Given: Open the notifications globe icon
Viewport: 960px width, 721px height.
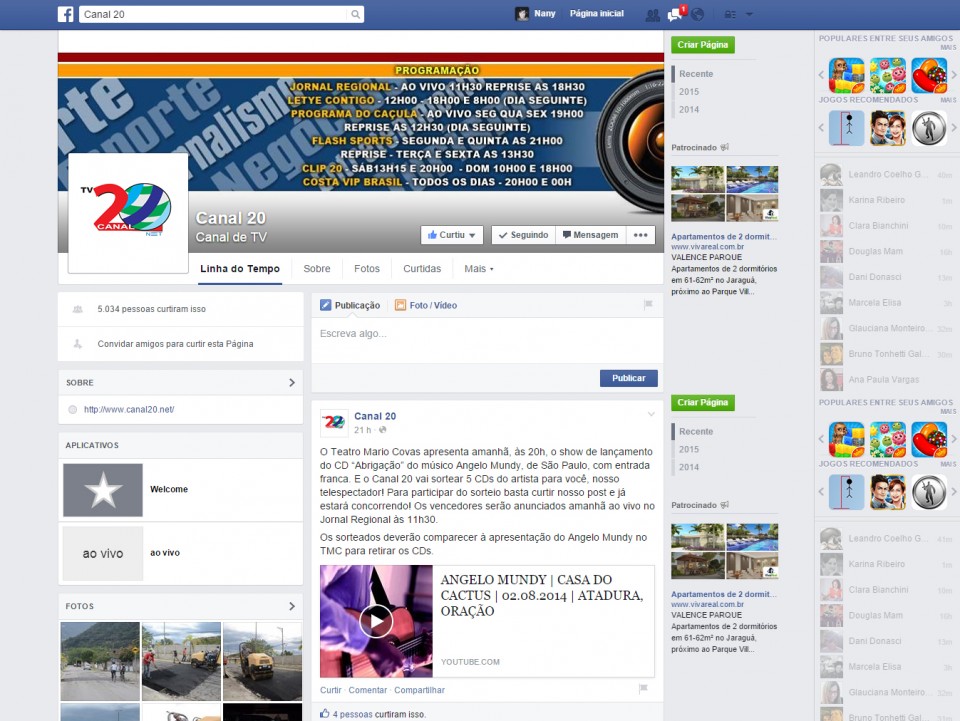Looking at the screenshot, I should click(697, 15).
